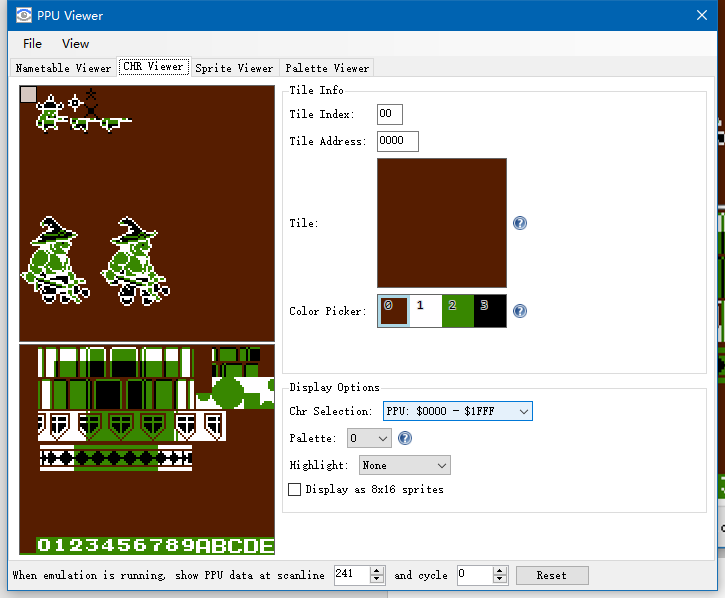Click the small witch sprite near top
This screenshot has width=725, height=598.
click(x=51, y=113)
